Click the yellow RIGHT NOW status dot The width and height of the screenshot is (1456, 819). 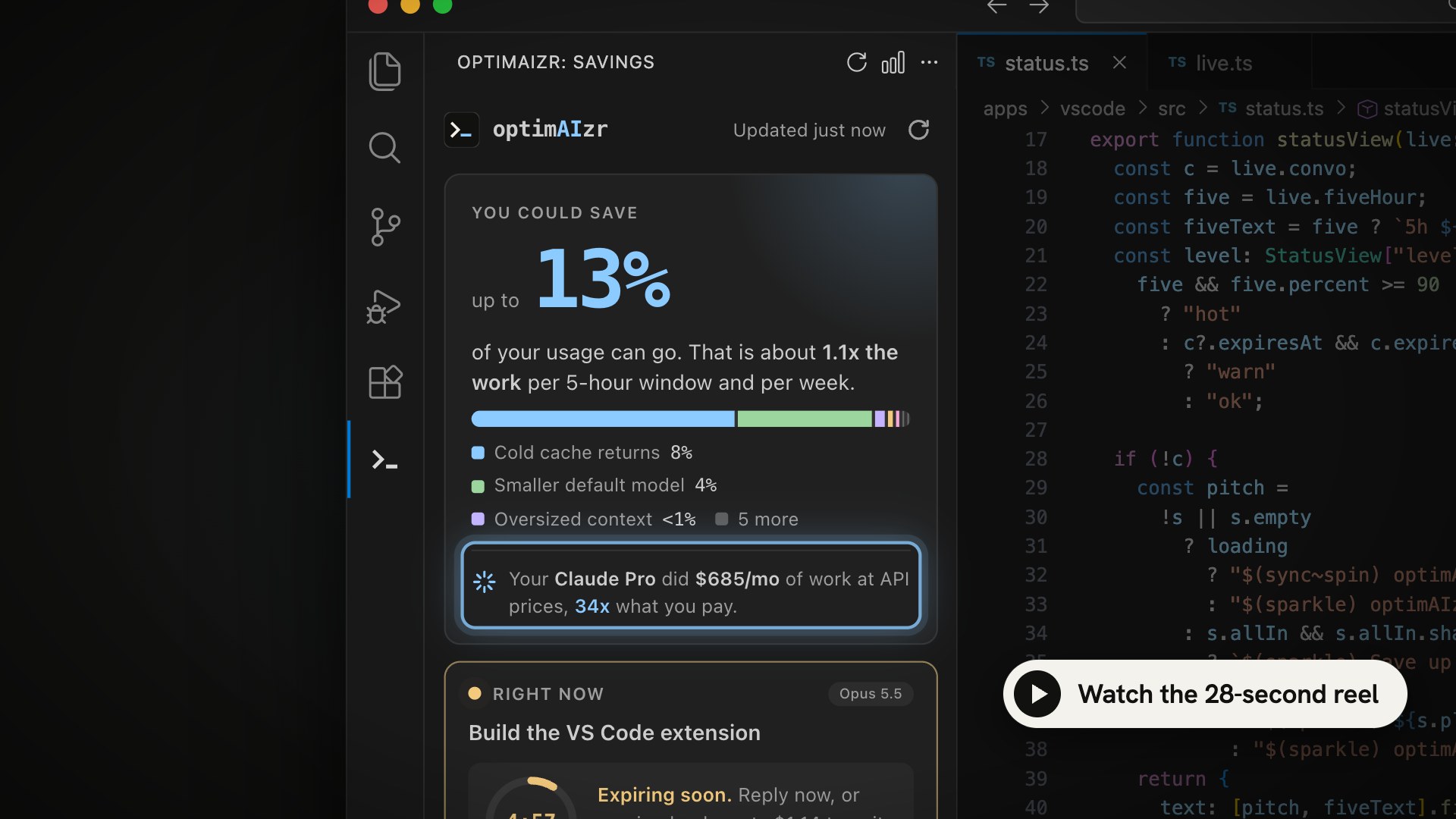coord(475,693)
